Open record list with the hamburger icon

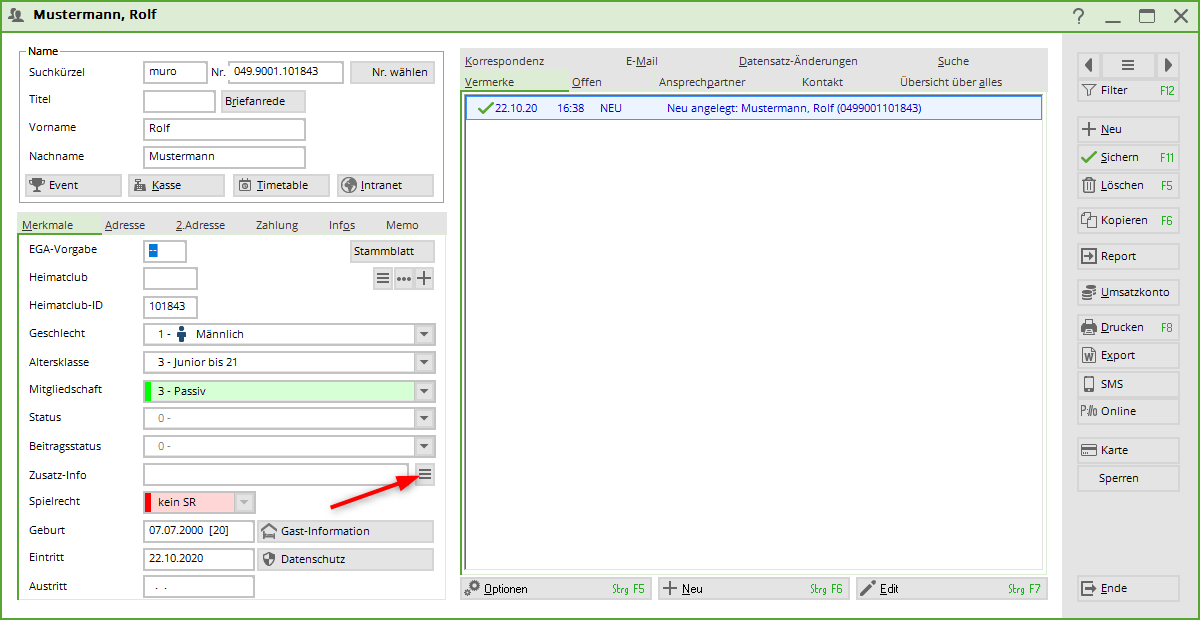tap(1127, 65)
